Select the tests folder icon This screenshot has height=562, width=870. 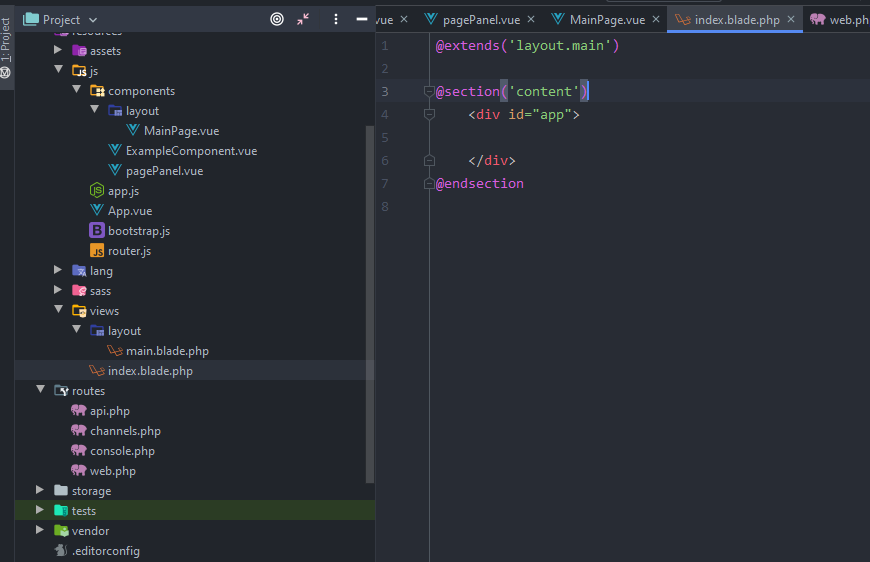tap(61, 510)
